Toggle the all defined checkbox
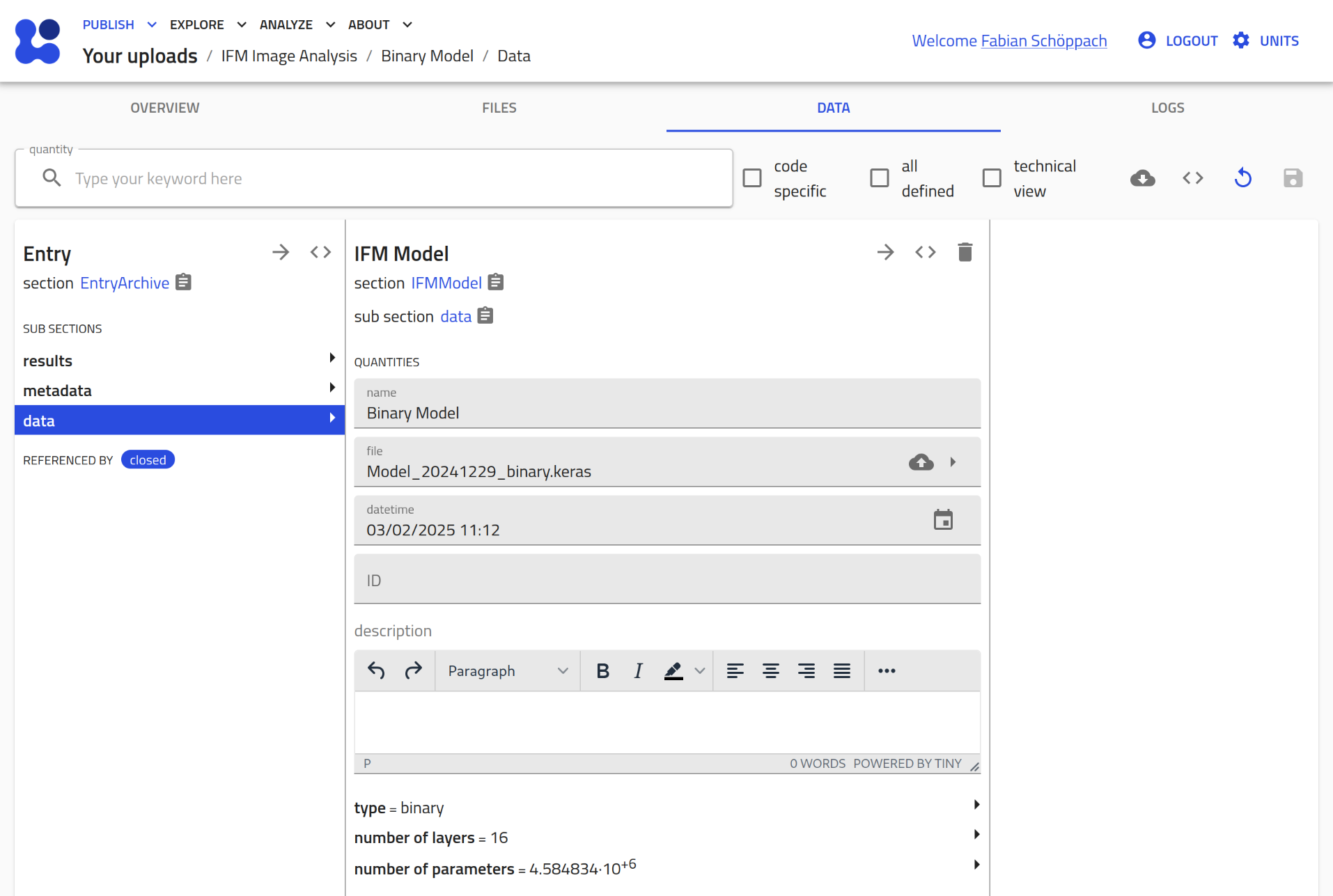Screen dimensions: 1333x896 (x=880, y=178)
